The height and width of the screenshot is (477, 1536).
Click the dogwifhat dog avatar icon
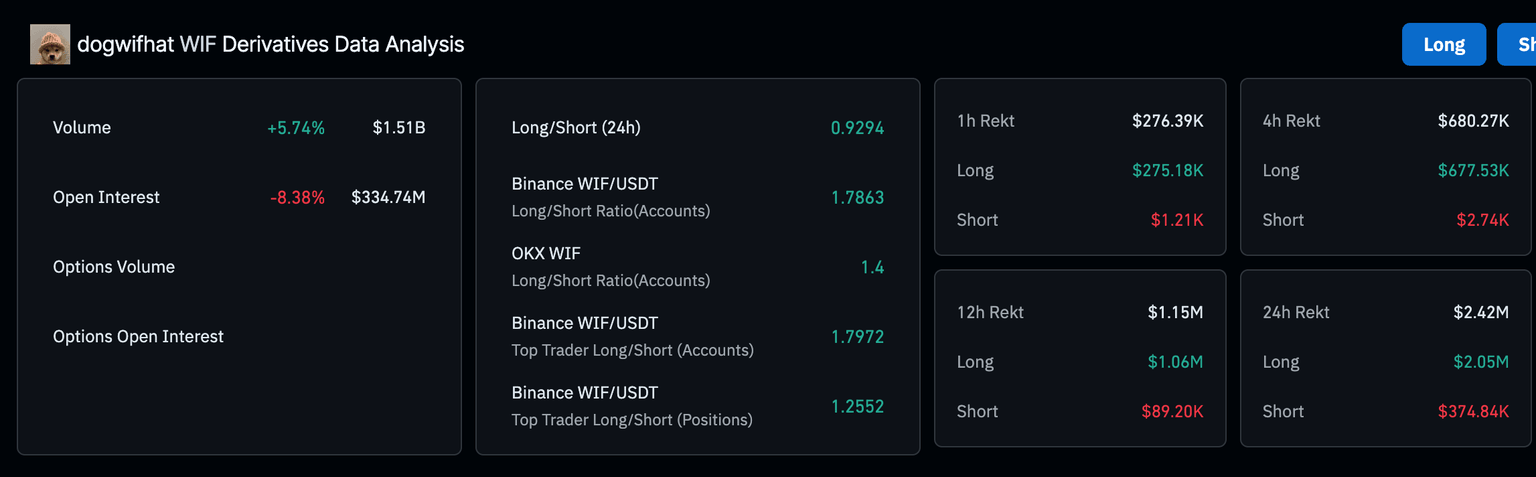[50, 45]
